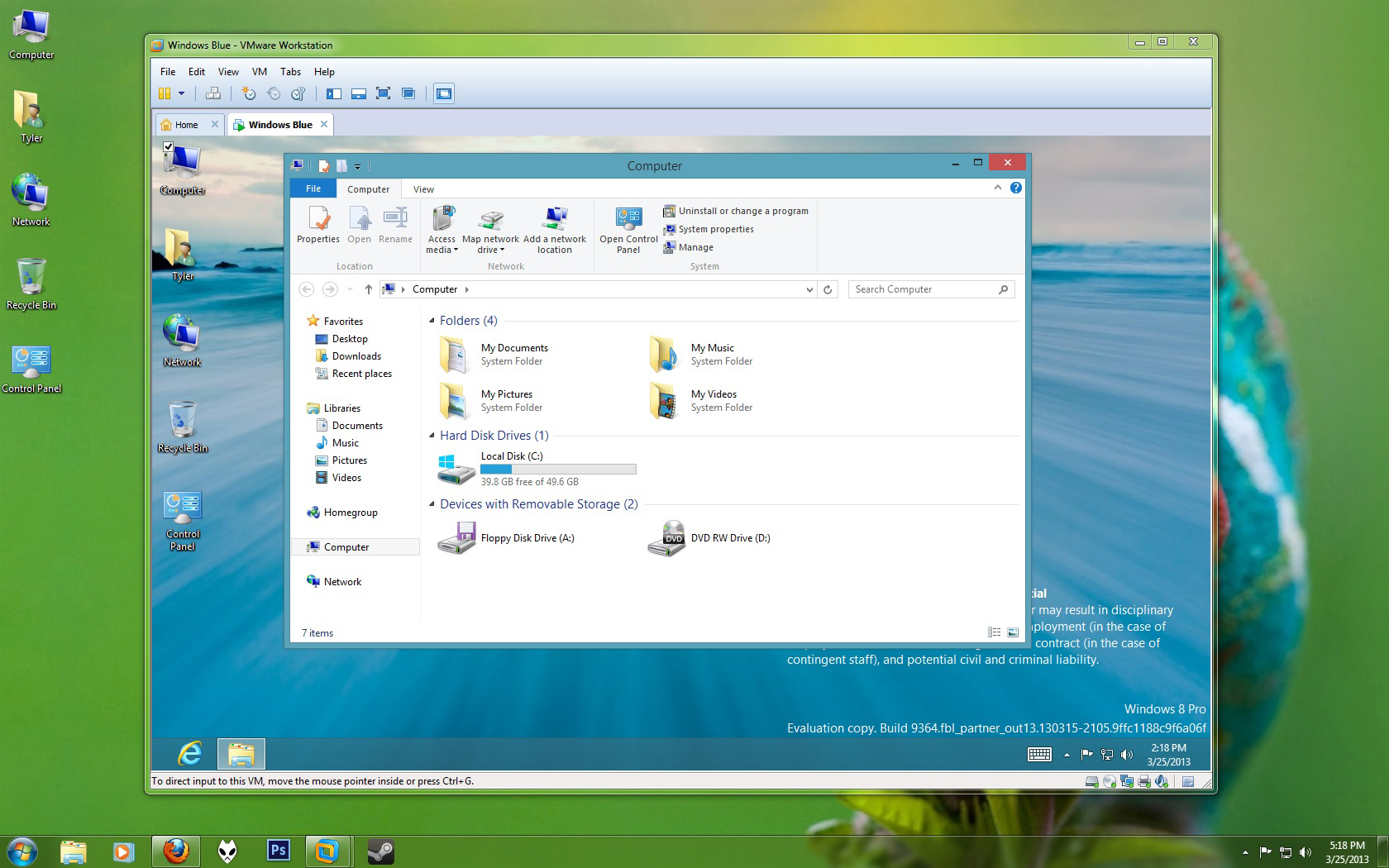Launch Internet Explorer from the VM taskbar
Viewport: 1389px width, 868px height.
coord(190,753)
